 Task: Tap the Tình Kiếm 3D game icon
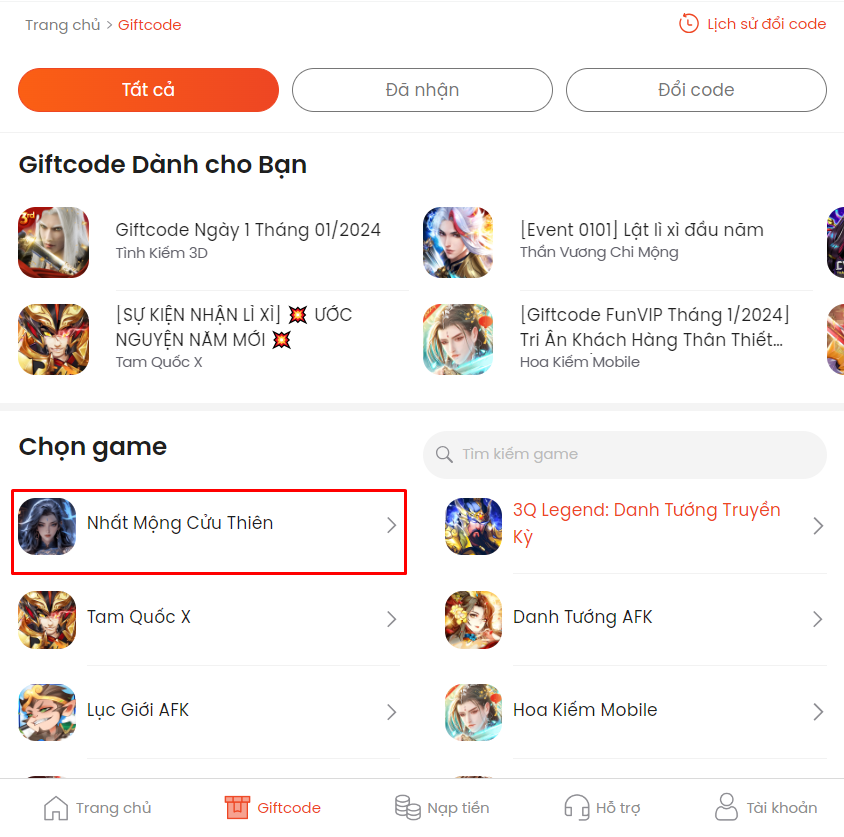point(53,242)
